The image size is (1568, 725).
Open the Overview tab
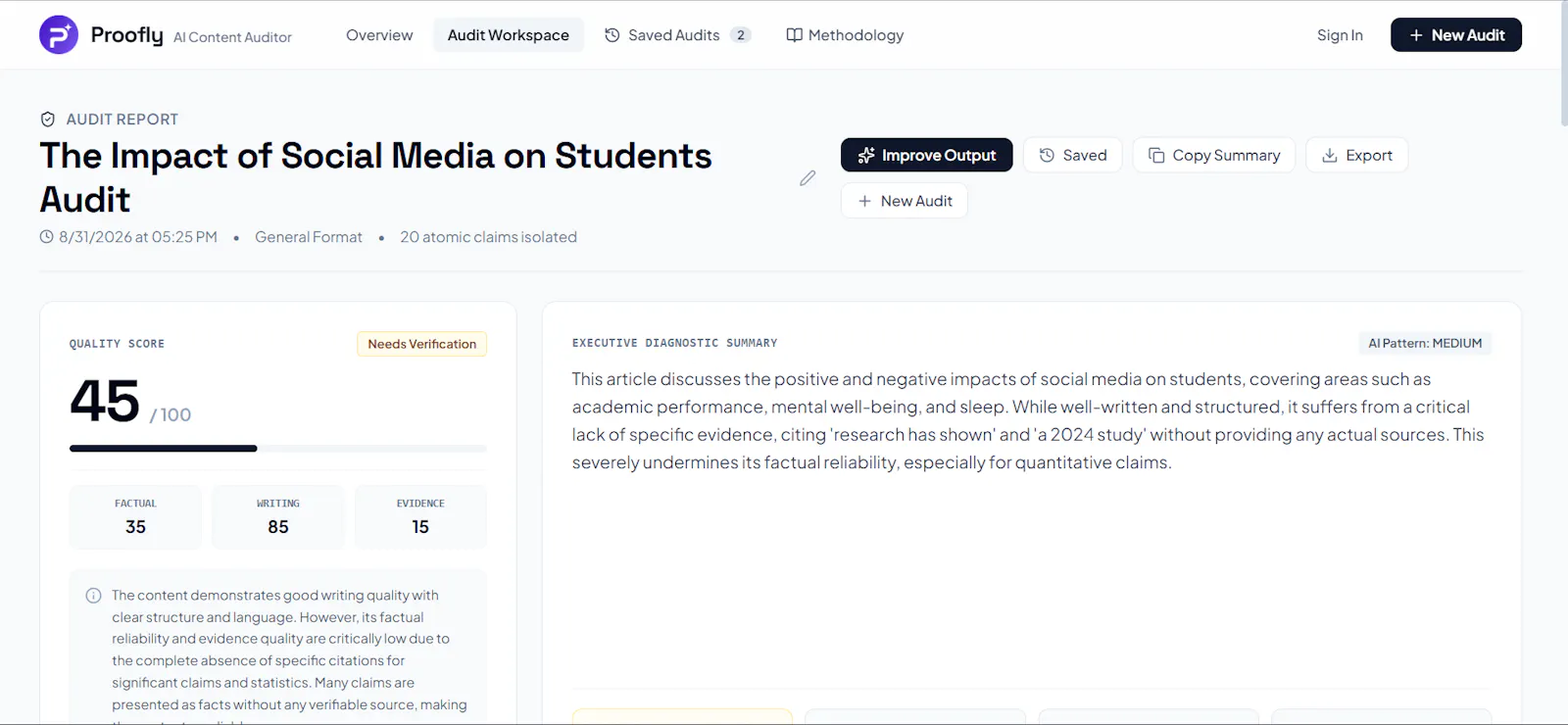click(379, 35)
